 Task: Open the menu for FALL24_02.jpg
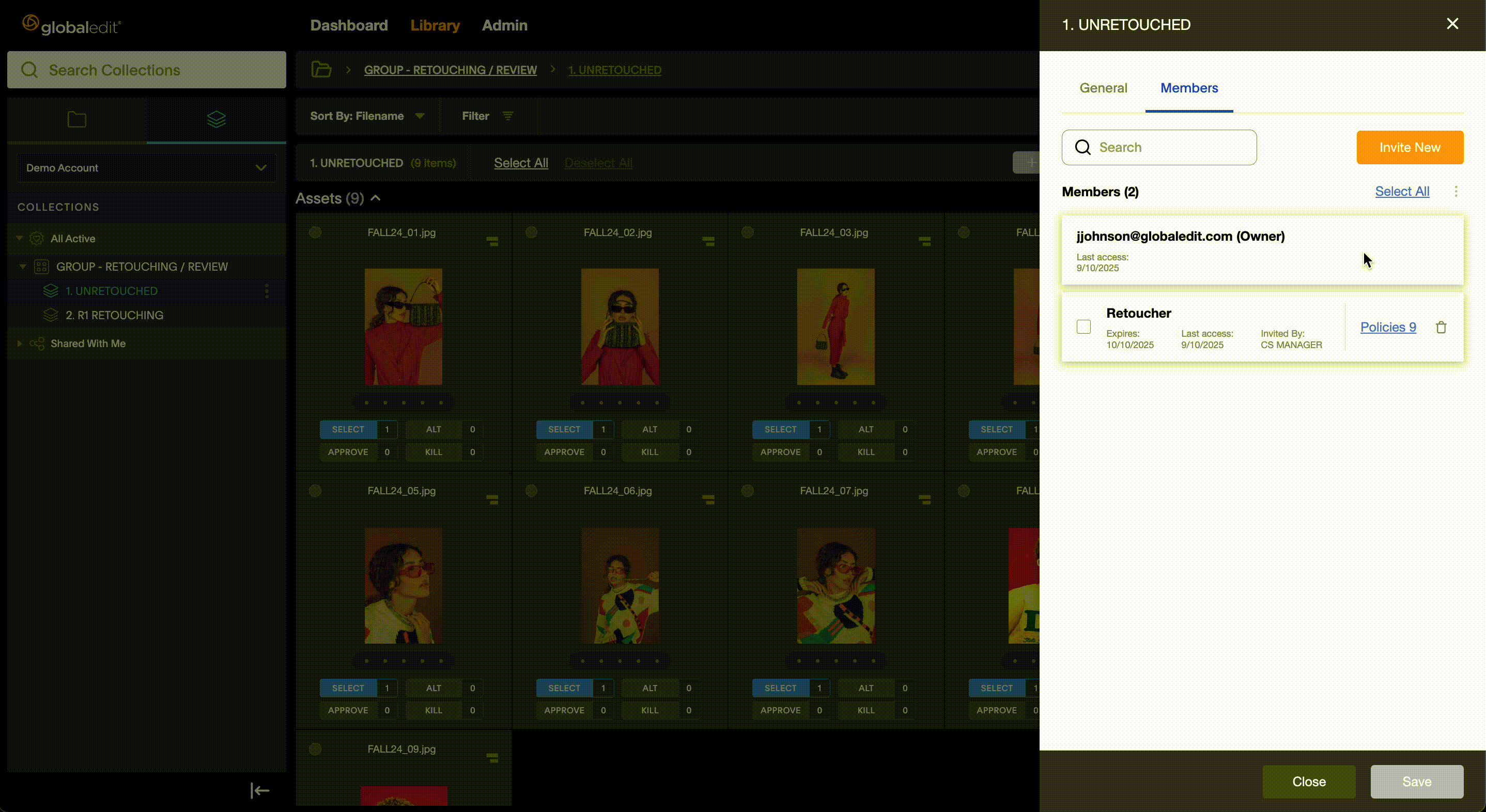coord(708,241)
